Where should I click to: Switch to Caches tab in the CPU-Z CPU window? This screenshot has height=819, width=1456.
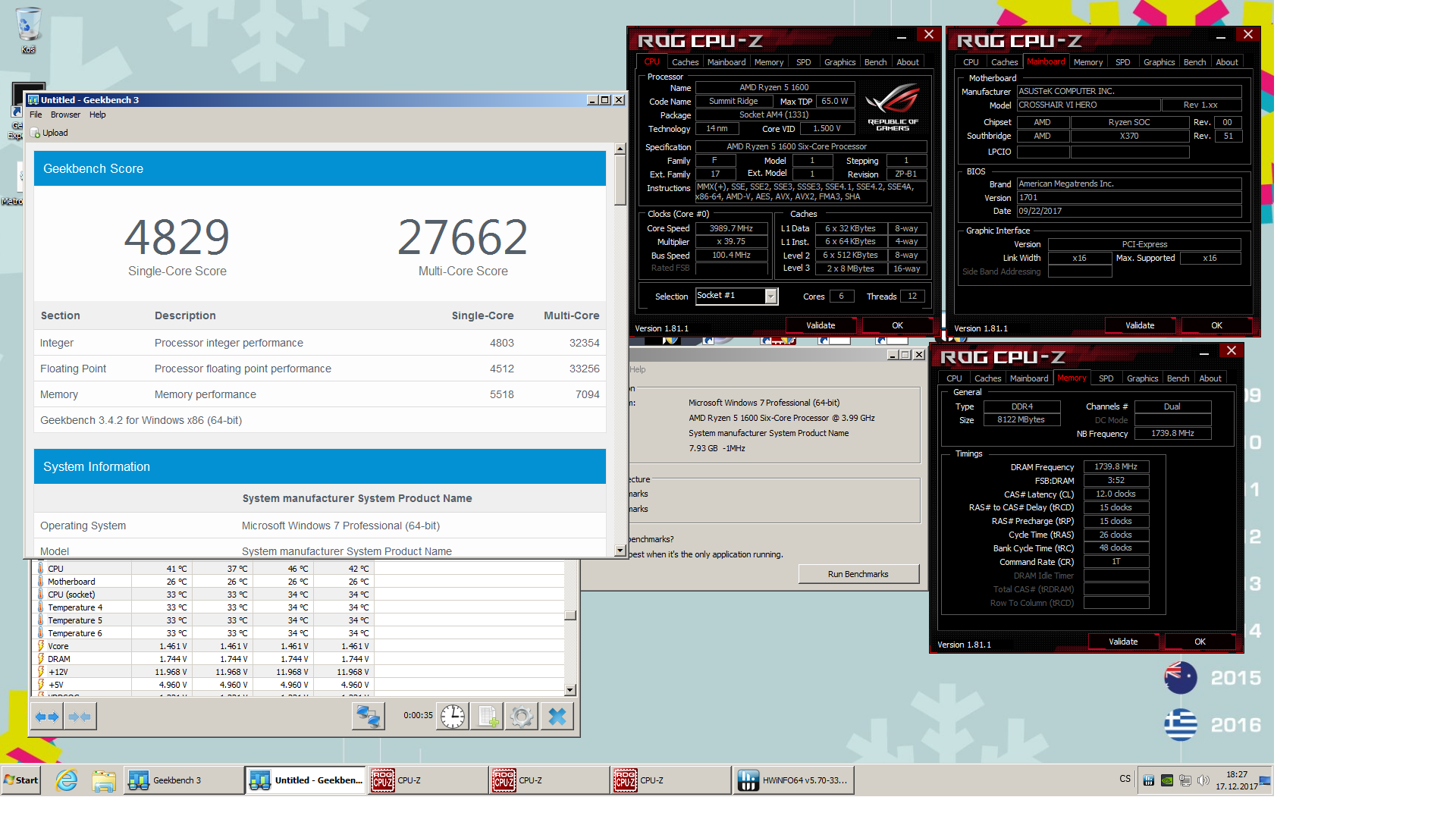tap(685, 62)
